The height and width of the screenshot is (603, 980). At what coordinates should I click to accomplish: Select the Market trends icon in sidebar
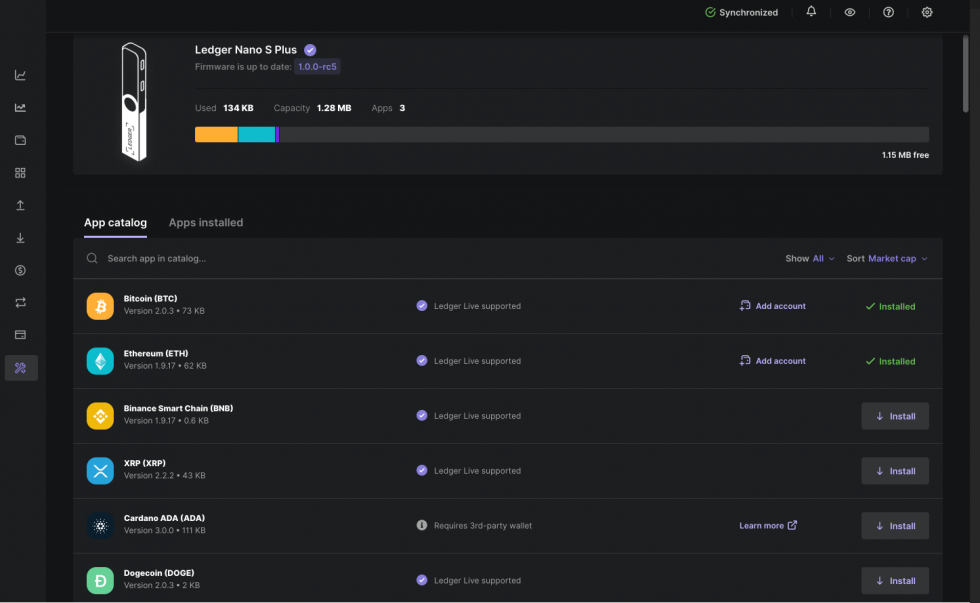click(21, 107)
